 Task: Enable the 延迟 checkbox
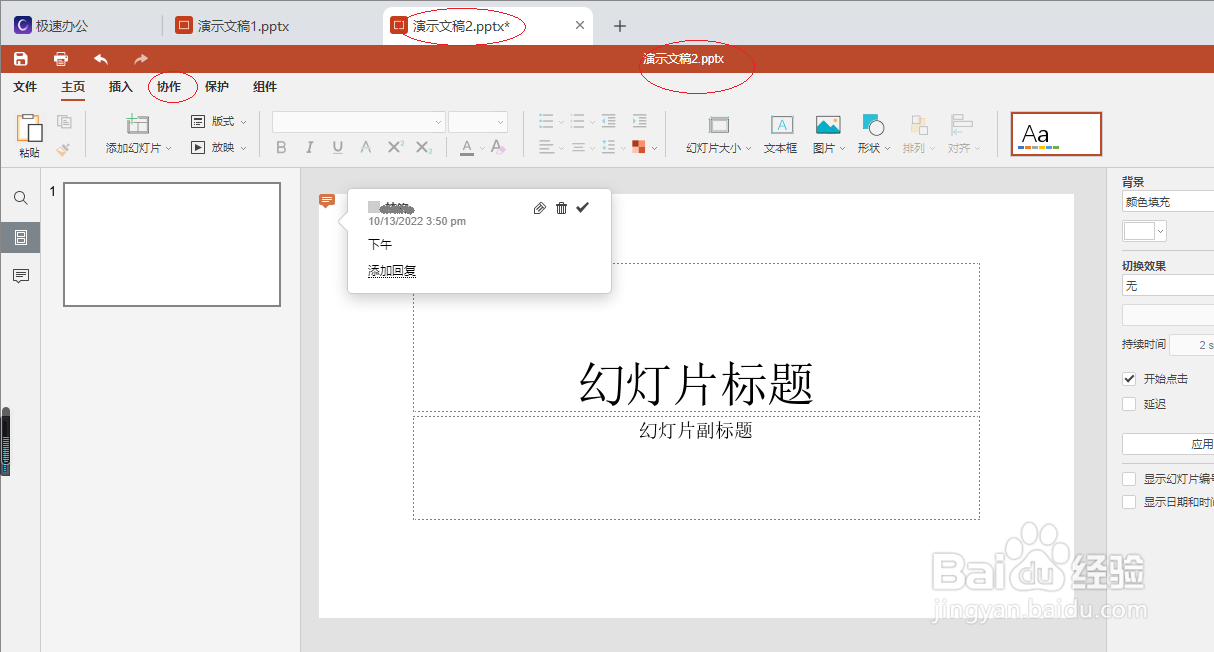click(x=1130, y=403)
